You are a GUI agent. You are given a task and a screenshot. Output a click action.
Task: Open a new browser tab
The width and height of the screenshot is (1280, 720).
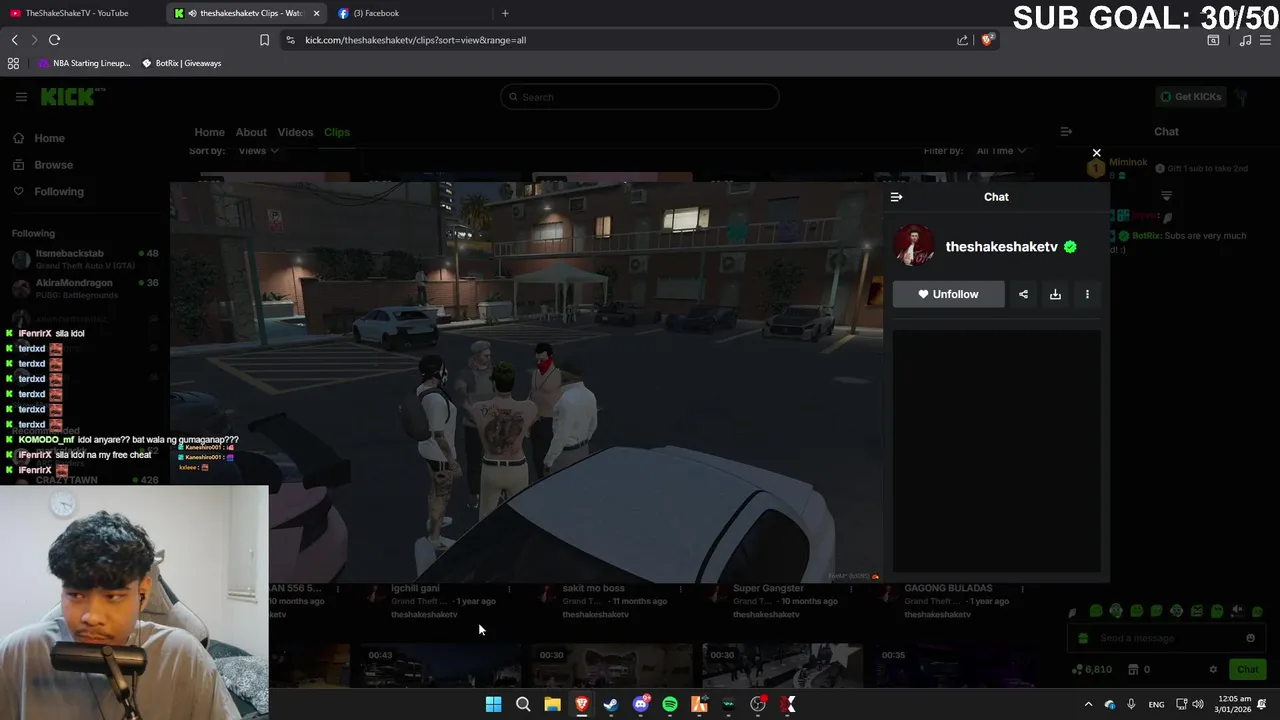505,13
